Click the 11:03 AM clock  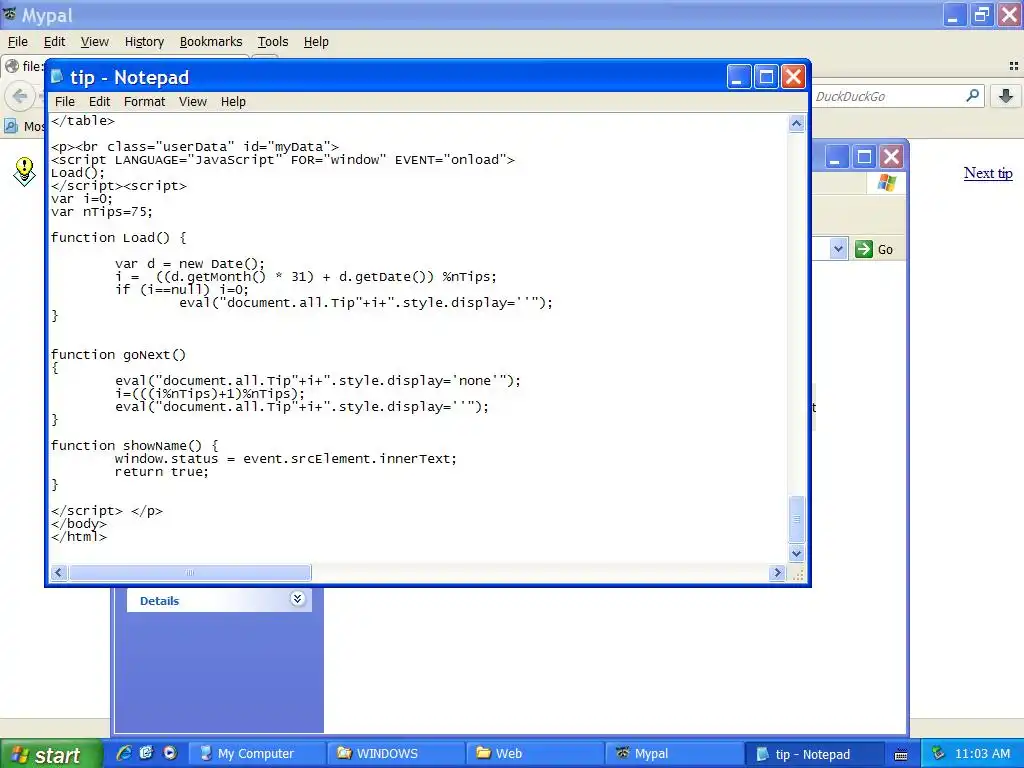click(982, 754)
